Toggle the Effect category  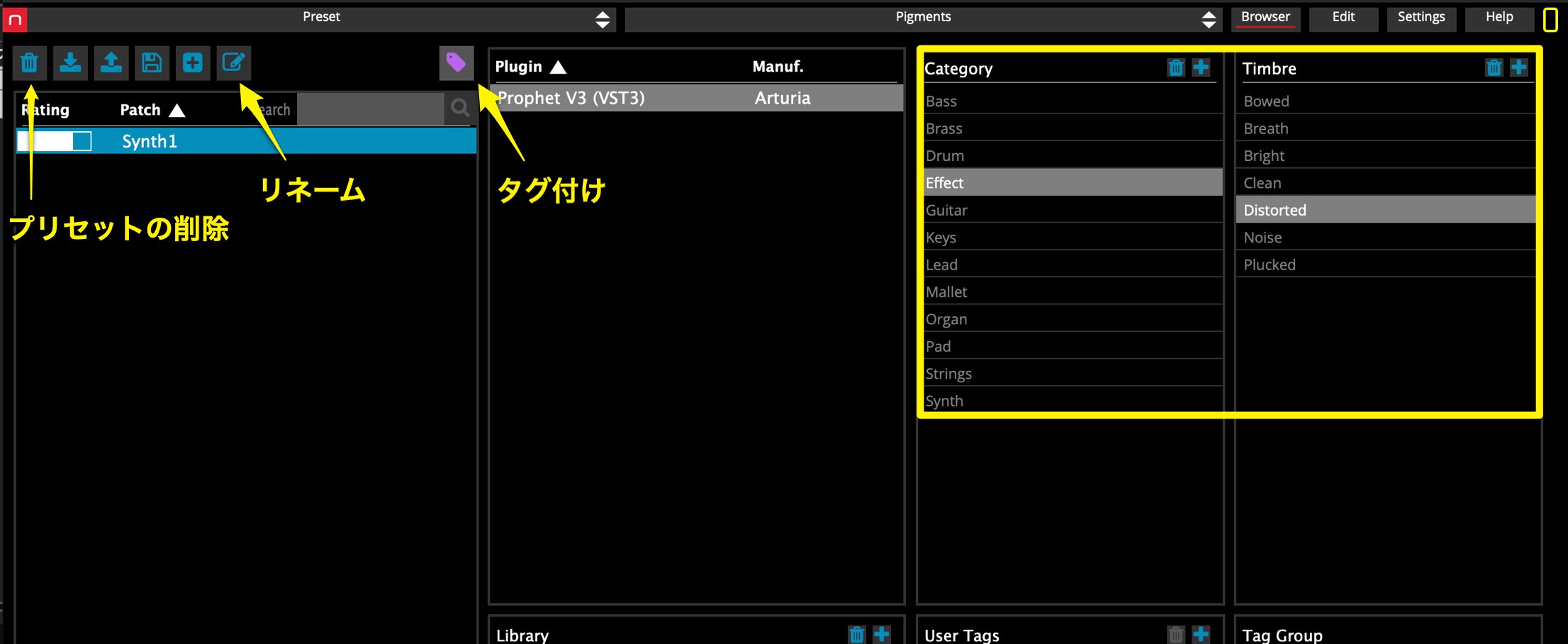coord(1073,182)
